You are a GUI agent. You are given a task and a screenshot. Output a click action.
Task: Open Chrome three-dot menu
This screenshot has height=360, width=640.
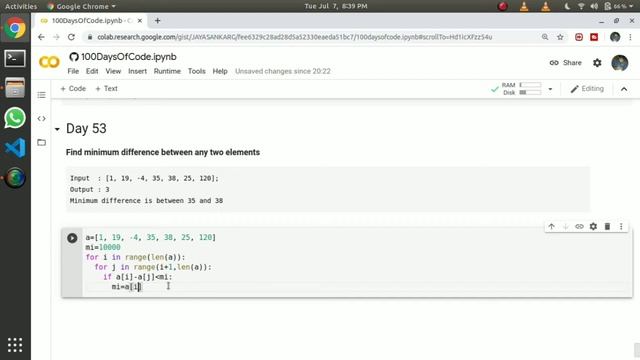point(630,37)
